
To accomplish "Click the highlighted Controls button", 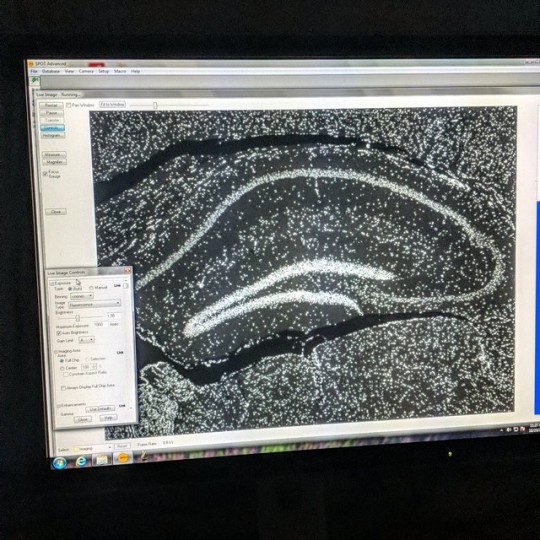I will (x=52, y=128).
